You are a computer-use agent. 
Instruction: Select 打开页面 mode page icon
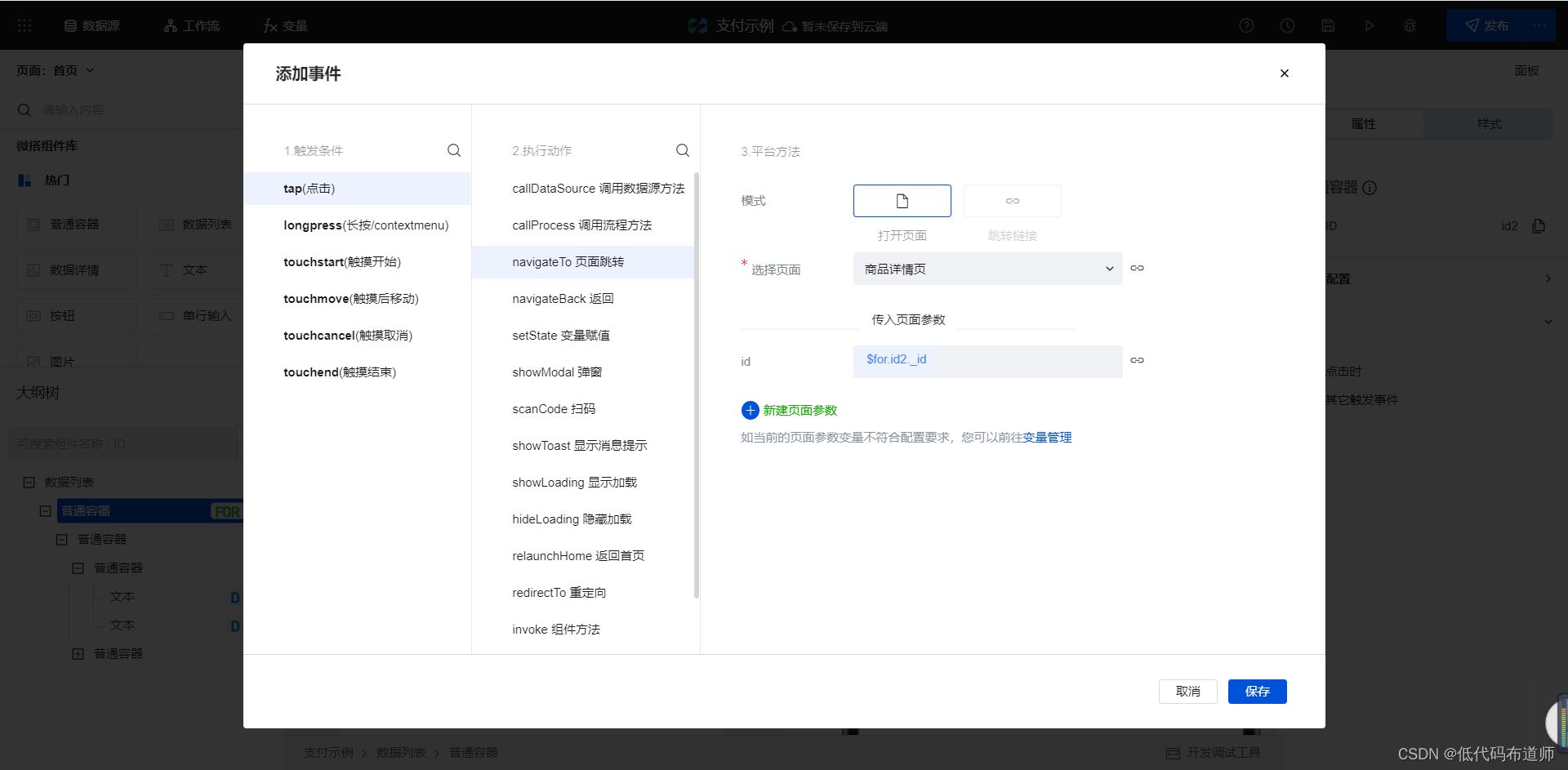(902, 201)
